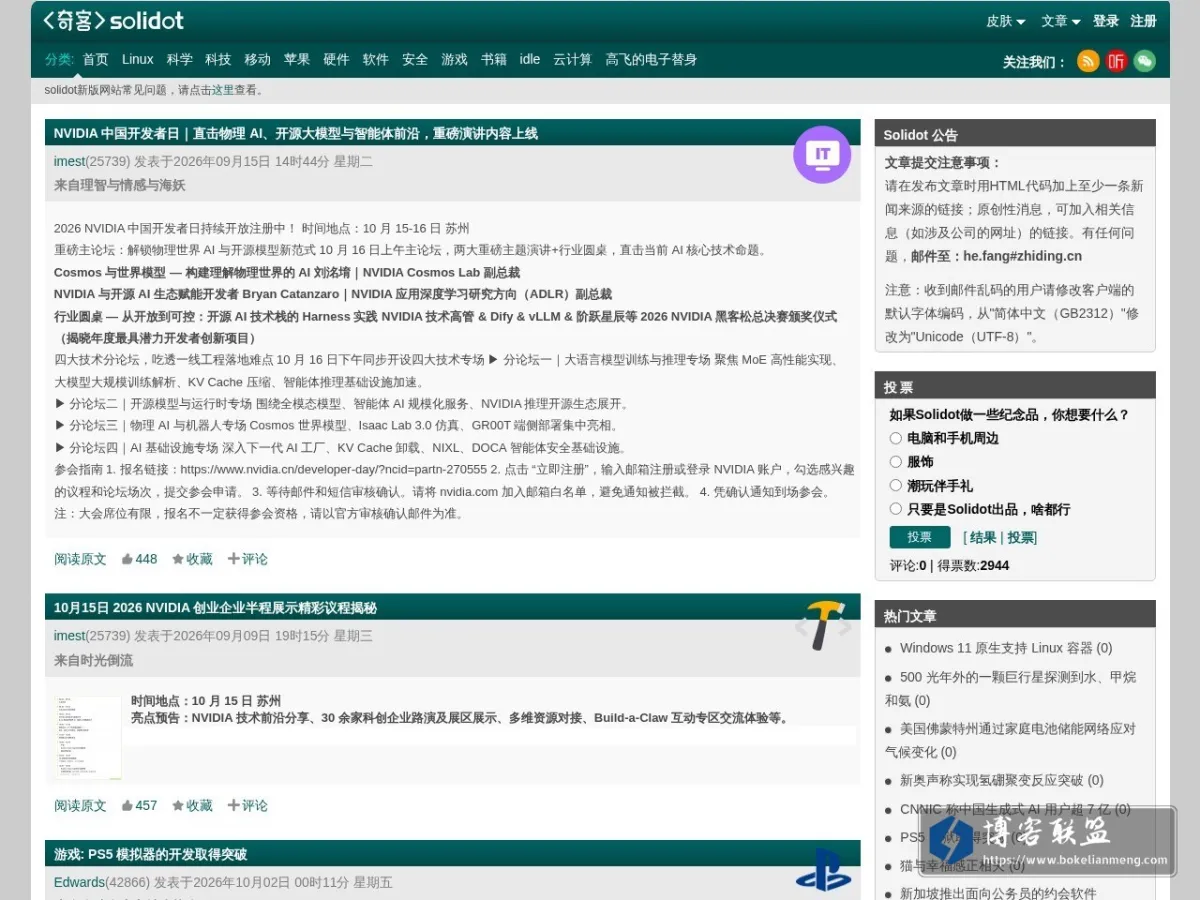Open 阅读原文 for NVIDIA 中国开发者日 article
The width and height of the screenshot is (1200, 900).
pyautogui.click(x=80, y=559)
